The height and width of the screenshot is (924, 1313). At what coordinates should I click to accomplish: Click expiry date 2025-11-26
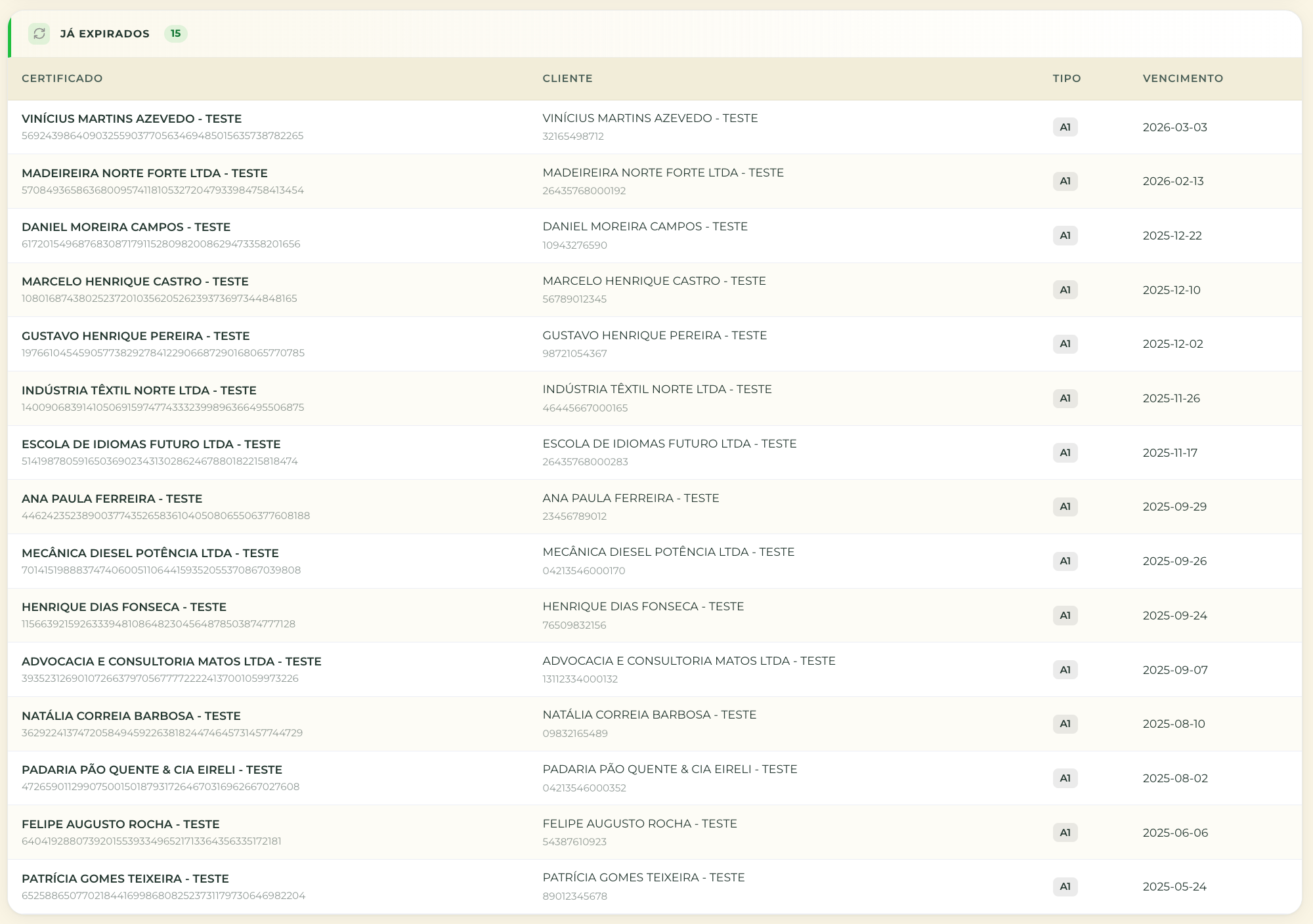(x=1171, y=398)
